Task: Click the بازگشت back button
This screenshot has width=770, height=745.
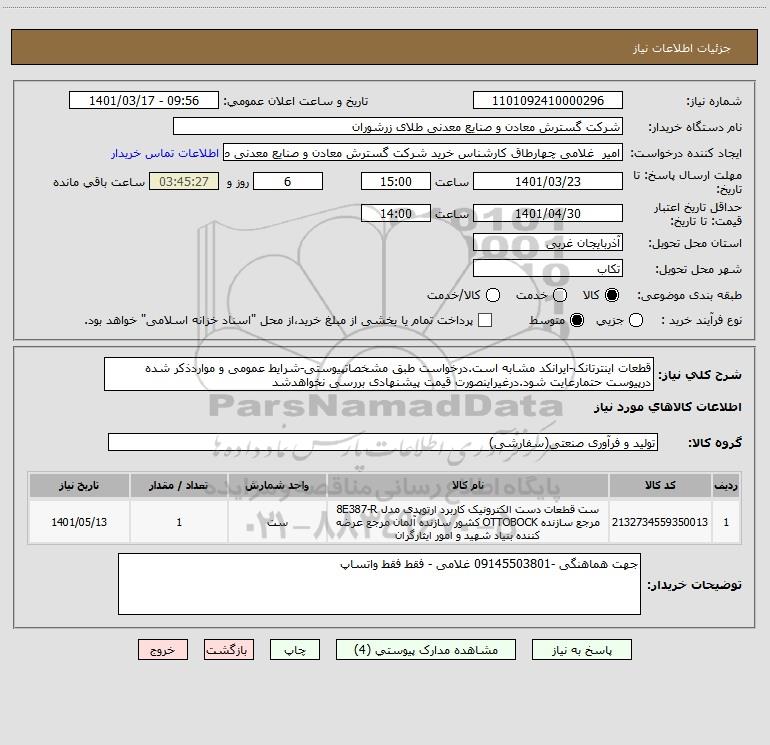Action: click(x=229, y=650)
